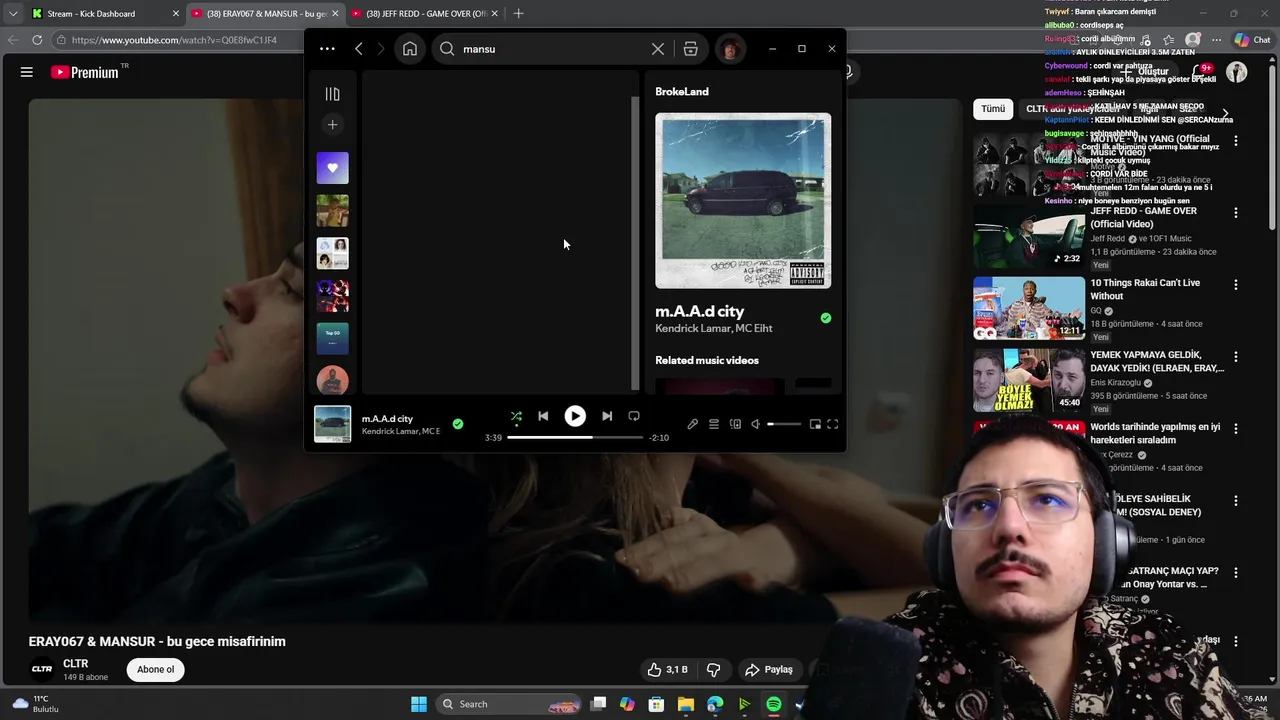Open large good kid m.A.A.d city cover art

[x=743, y=200]
